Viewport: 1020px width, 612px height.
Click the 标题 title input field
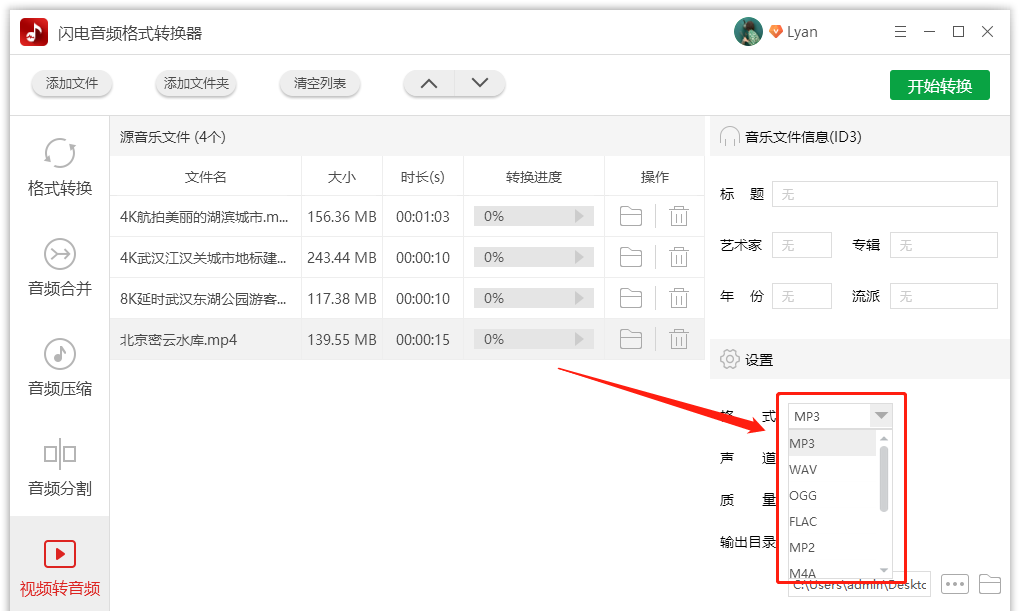click(x=885, y=194)
